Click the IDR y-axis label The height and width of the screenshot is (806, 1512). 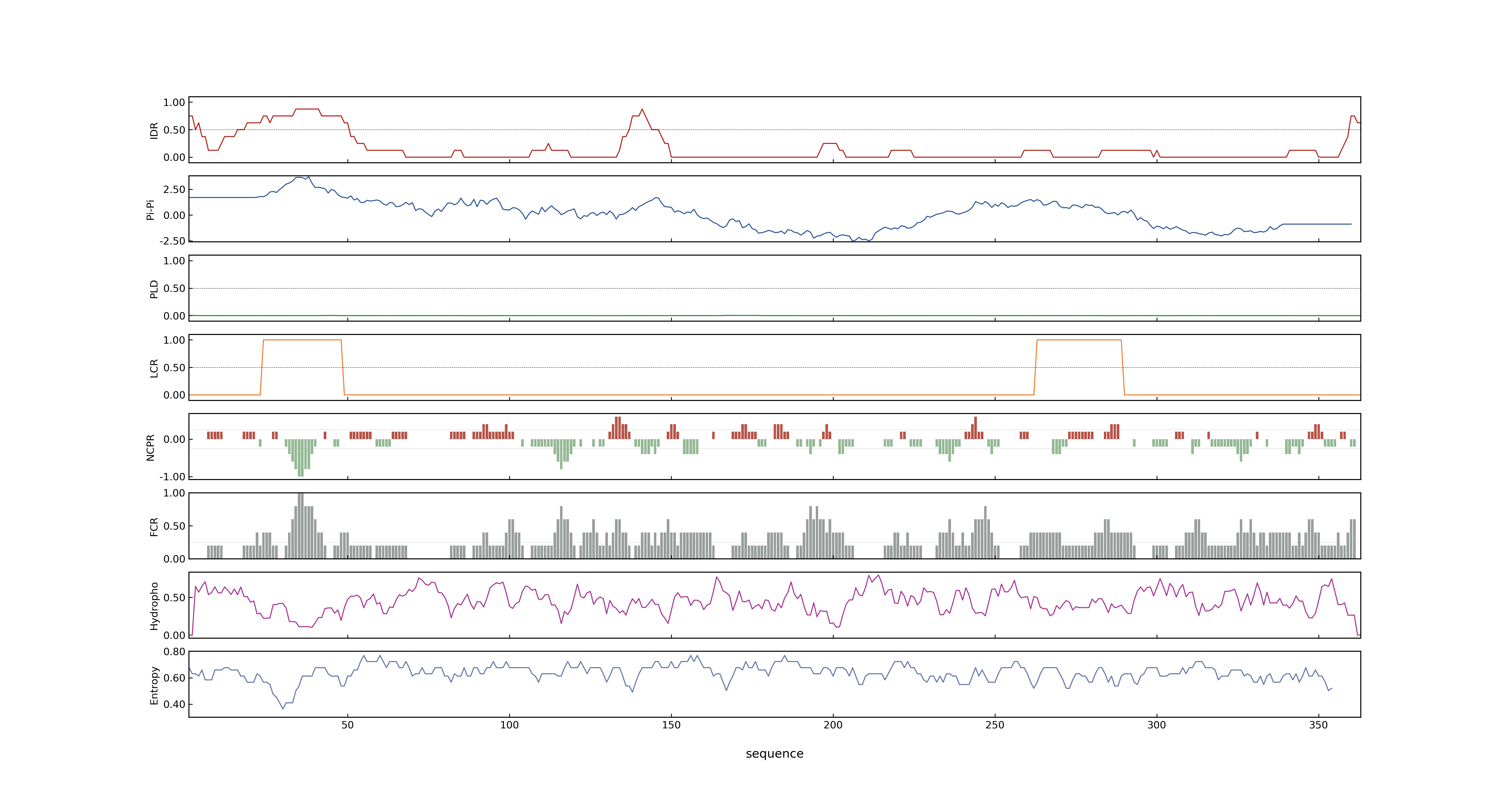pos(154,130)
